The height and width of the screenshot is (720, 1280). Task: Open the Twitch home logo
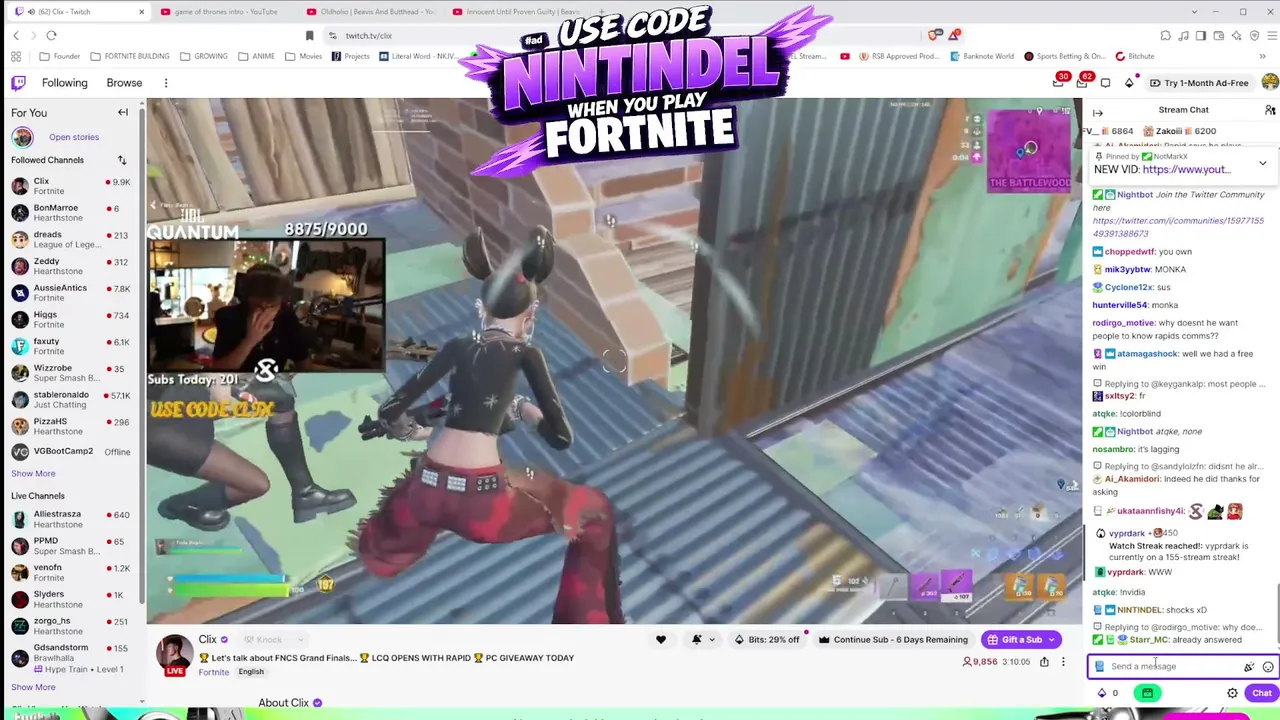[x=18, y=83]
